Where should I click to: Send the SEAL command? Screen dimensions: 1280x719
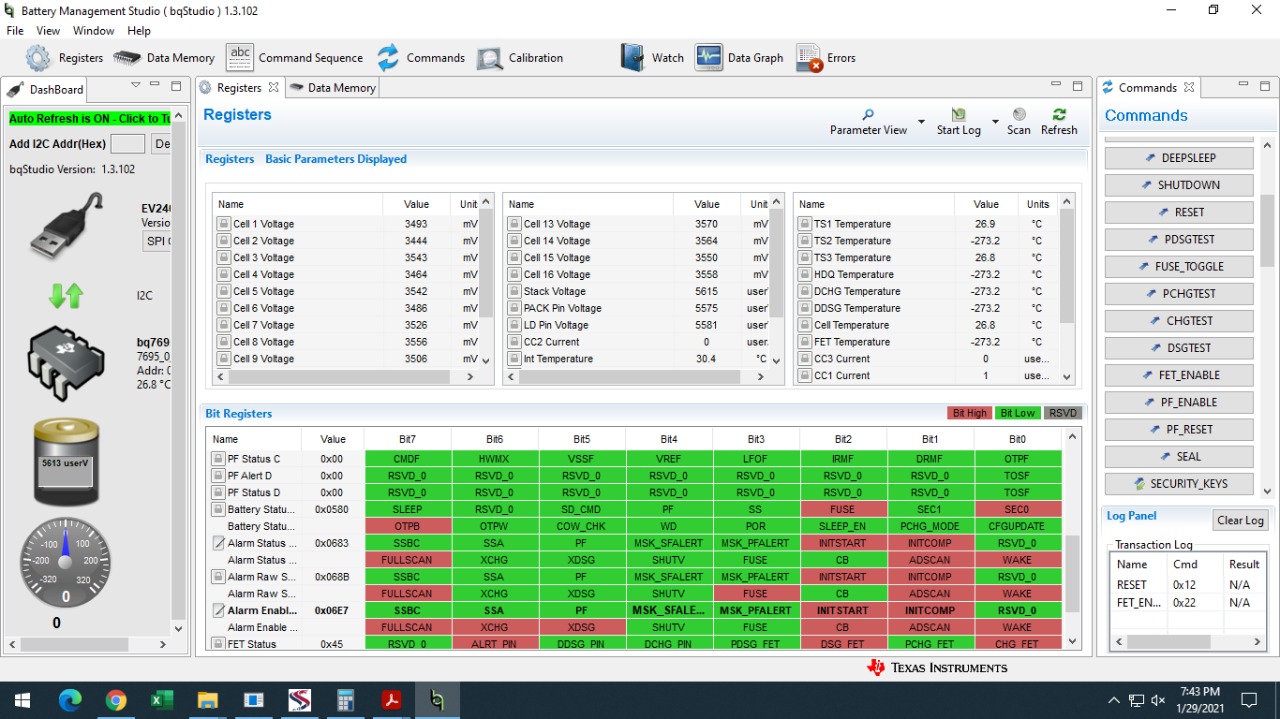(1179, 456)
